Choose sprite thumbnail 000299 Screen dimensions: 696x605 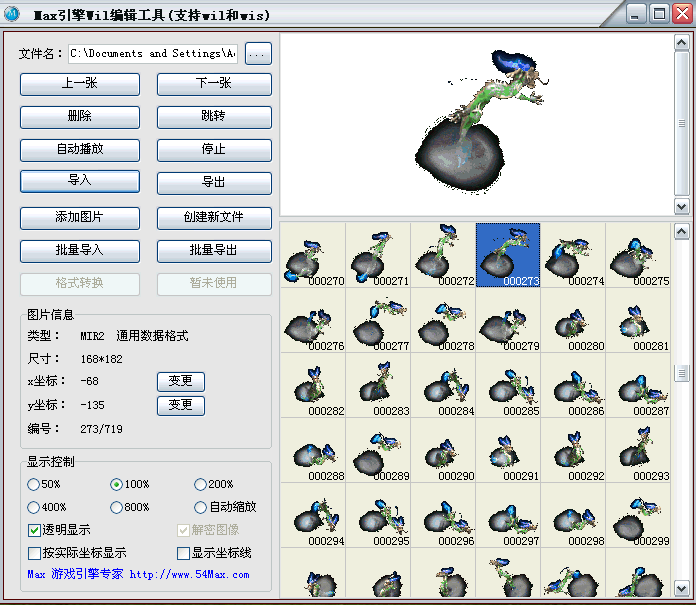[x=638, y=515]
